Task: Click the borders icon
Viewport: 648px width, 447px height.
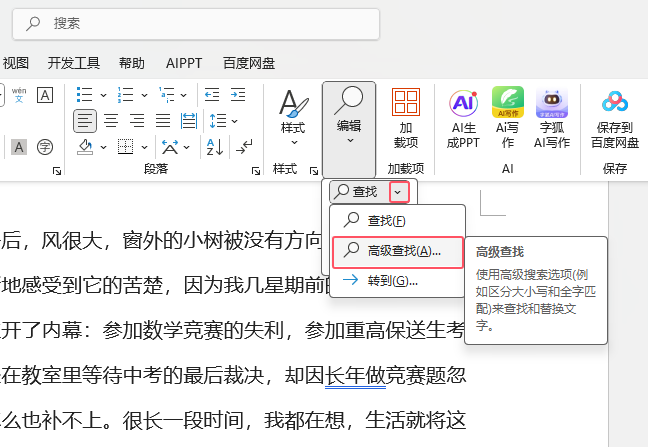Action: point(126,147)
